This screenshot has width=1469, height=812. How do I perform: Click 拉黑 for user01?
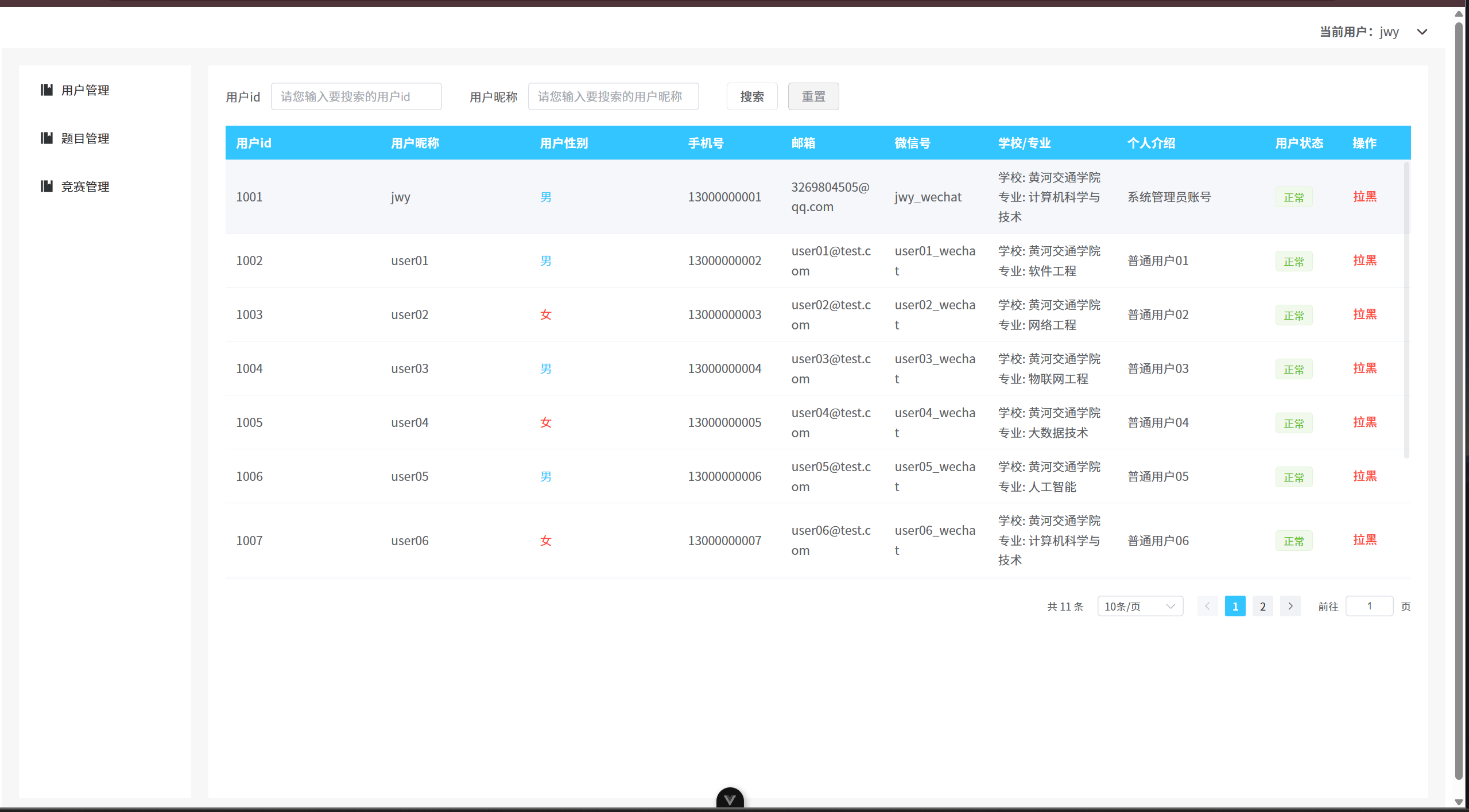pyautogui.click(x=1364, y=261)
